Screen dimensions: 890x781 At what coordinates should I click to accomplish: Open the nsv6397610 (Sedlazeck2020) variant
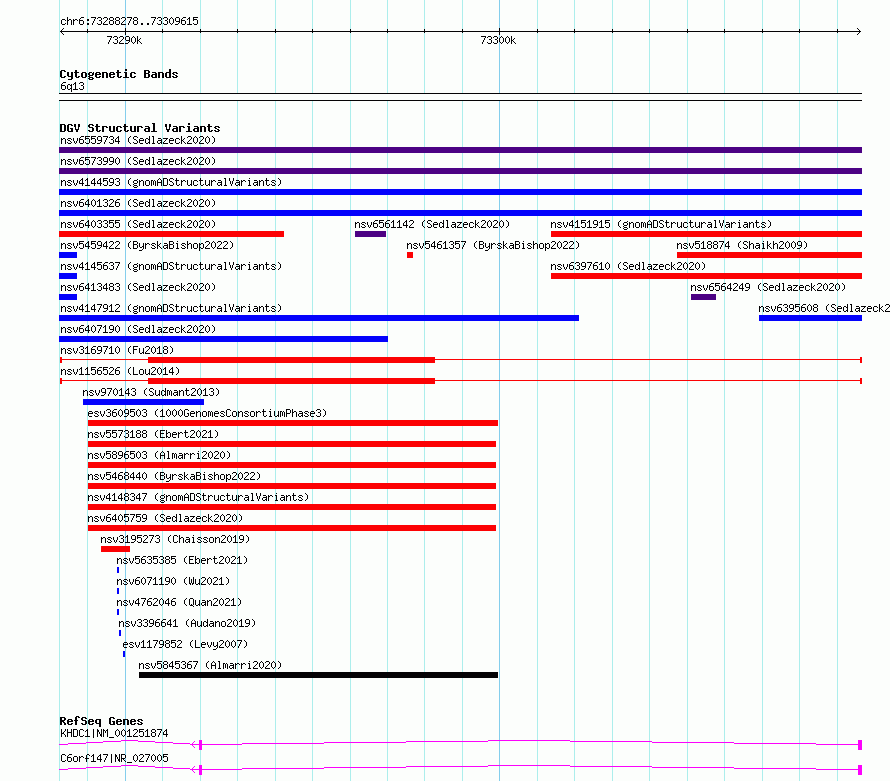[628, 266]
